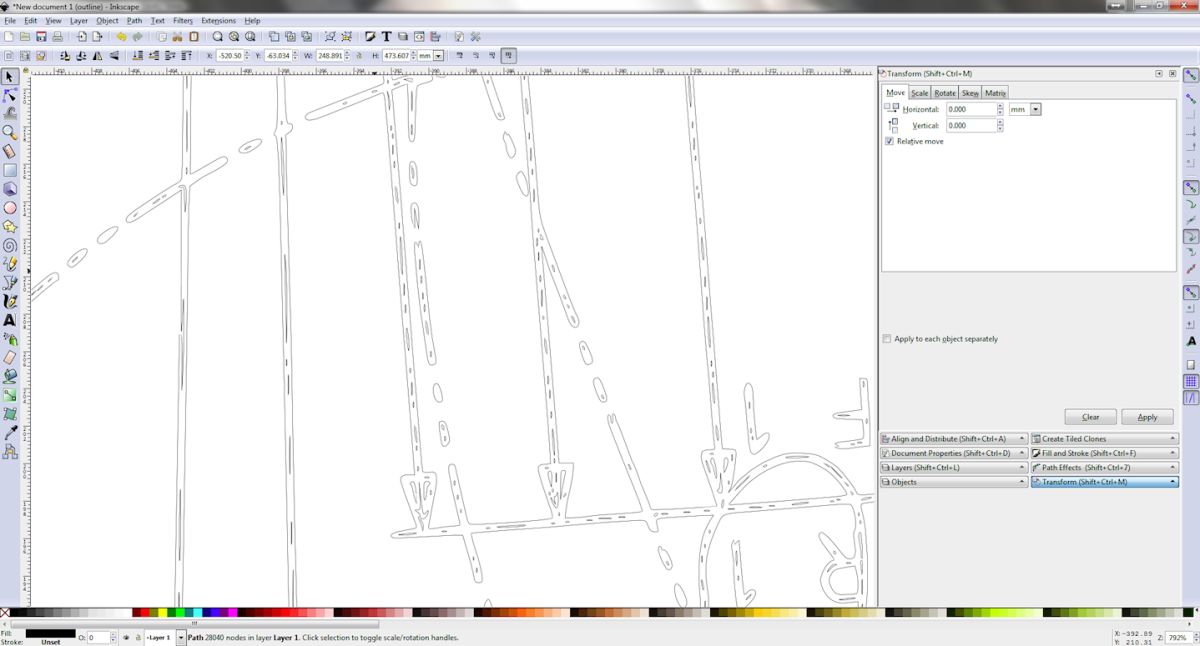Viewport: 1200px width, 646px height.
Task: Select the Selector arrow tool
Action: pos(10,77)
